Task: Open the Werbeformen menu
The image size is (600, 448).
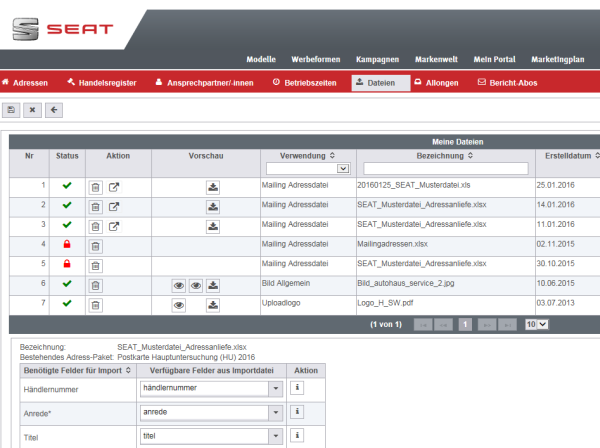Action: click(316, 59)
